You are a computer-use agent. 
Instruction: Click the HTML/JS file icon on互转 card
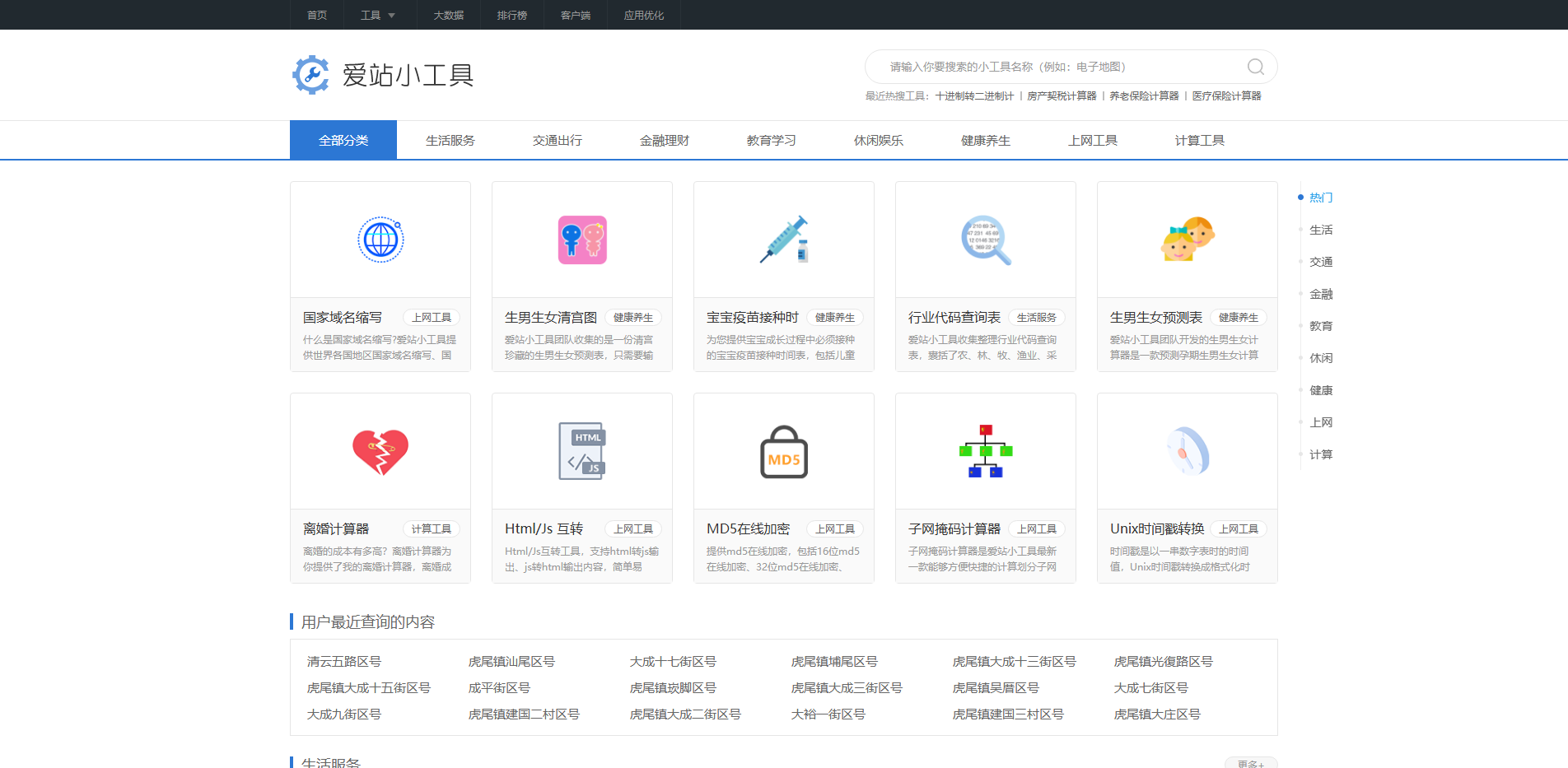point(581,450)
